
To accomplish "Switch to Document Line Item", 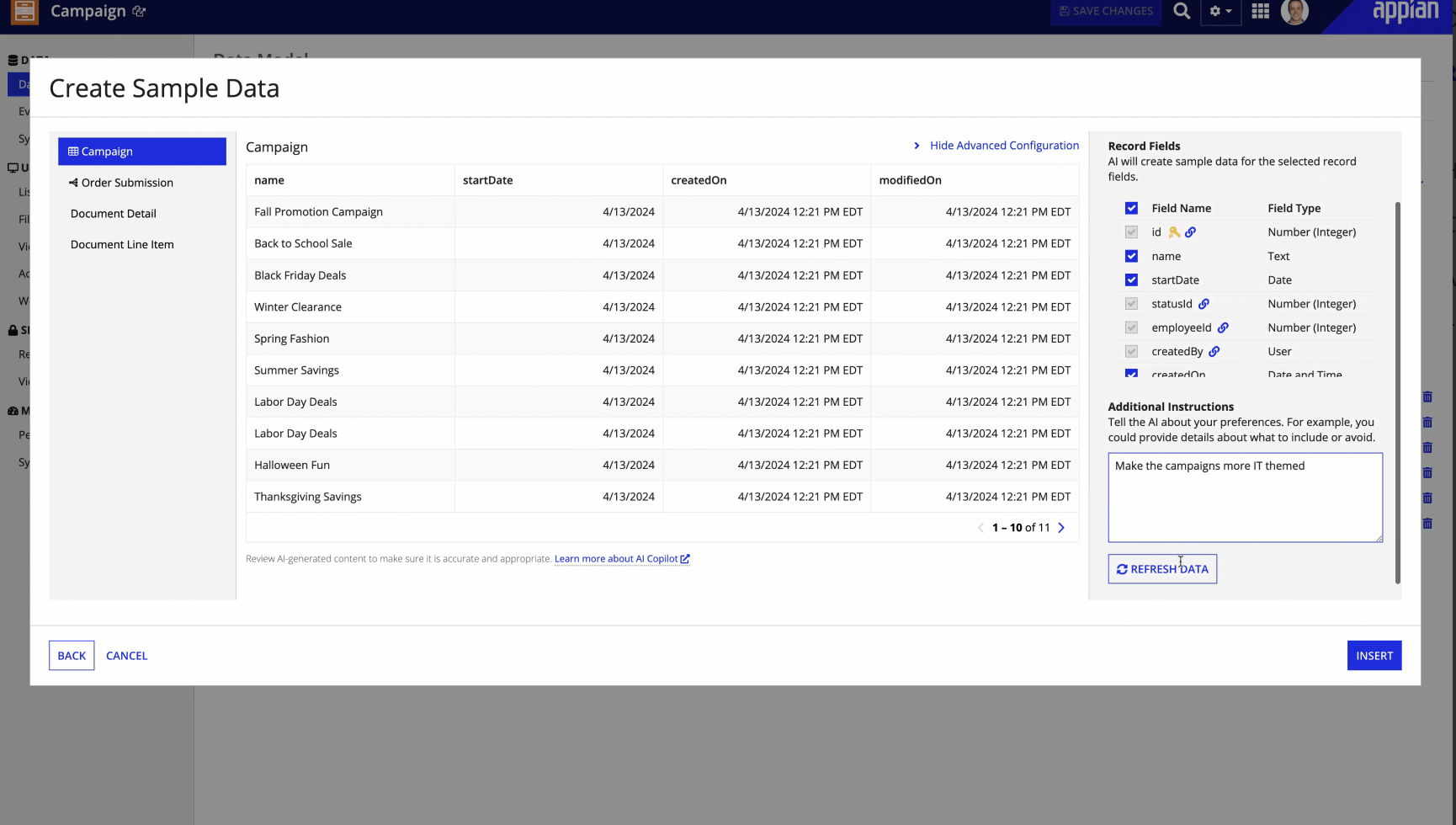I will point(122,244).
